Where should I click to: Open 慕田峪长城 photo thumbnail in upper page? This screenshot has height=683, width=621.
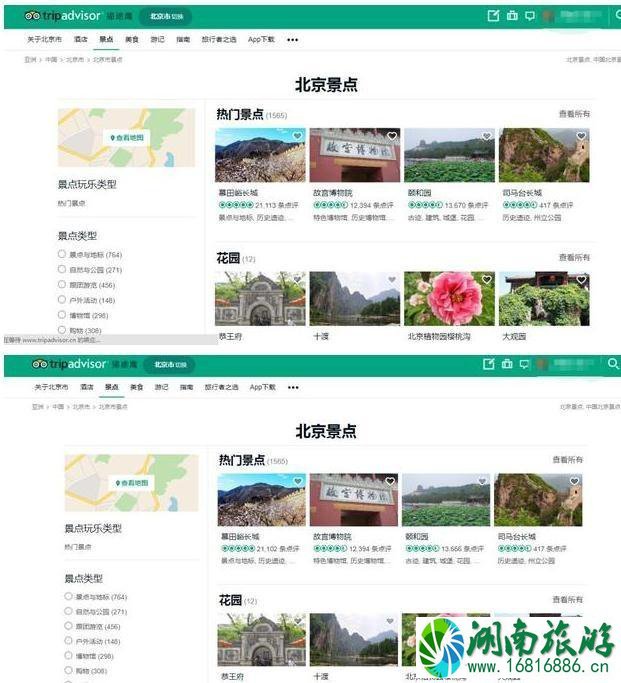(x=260, y=155)
